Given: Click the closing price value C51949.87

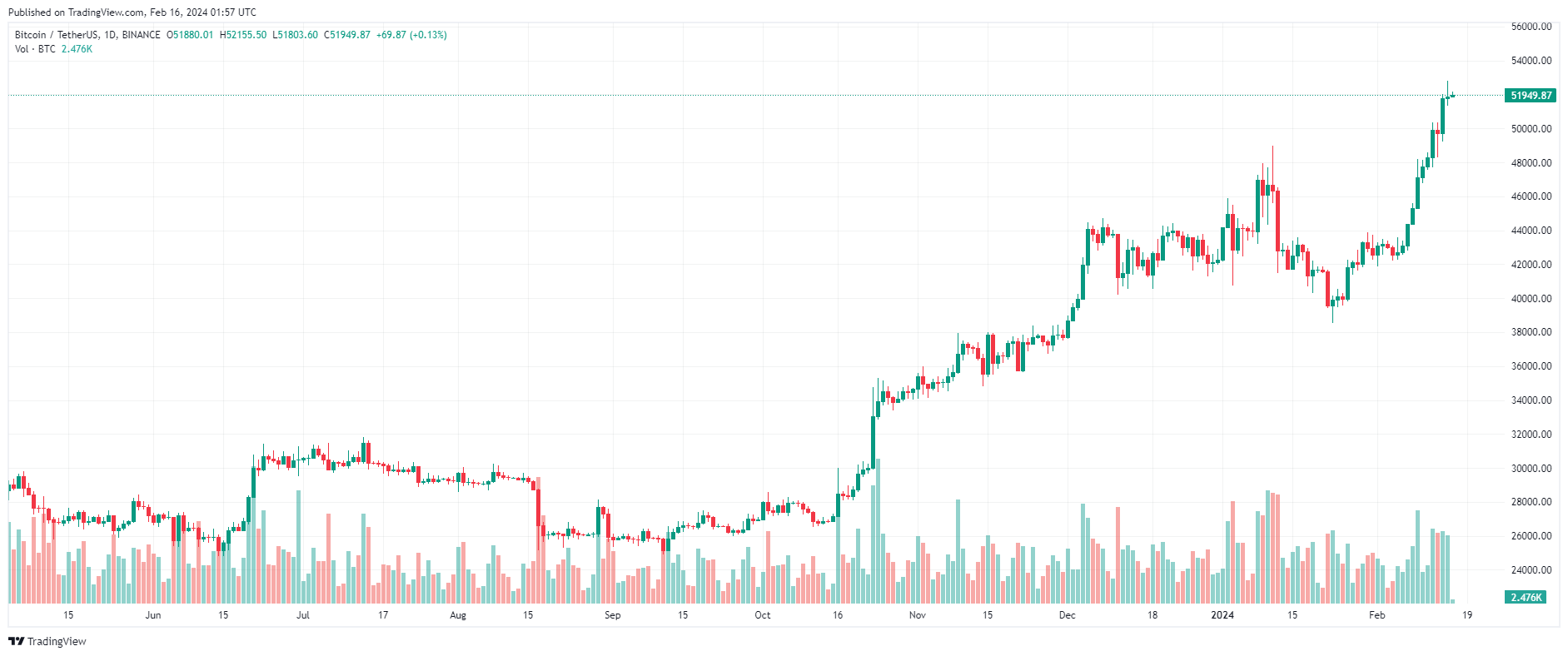Looking at the screenshot, I should coord(347,35).
